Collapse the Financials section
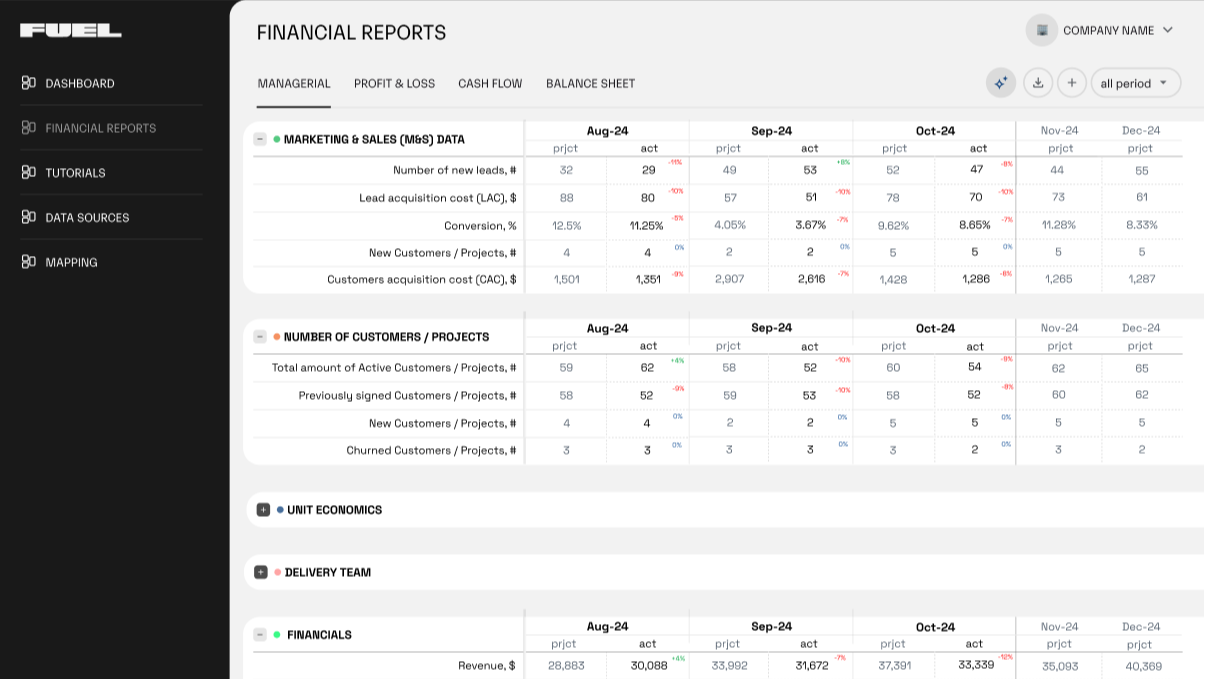Image resolution: width=1208 pixels, height=679 pixels. coord(260,635)
